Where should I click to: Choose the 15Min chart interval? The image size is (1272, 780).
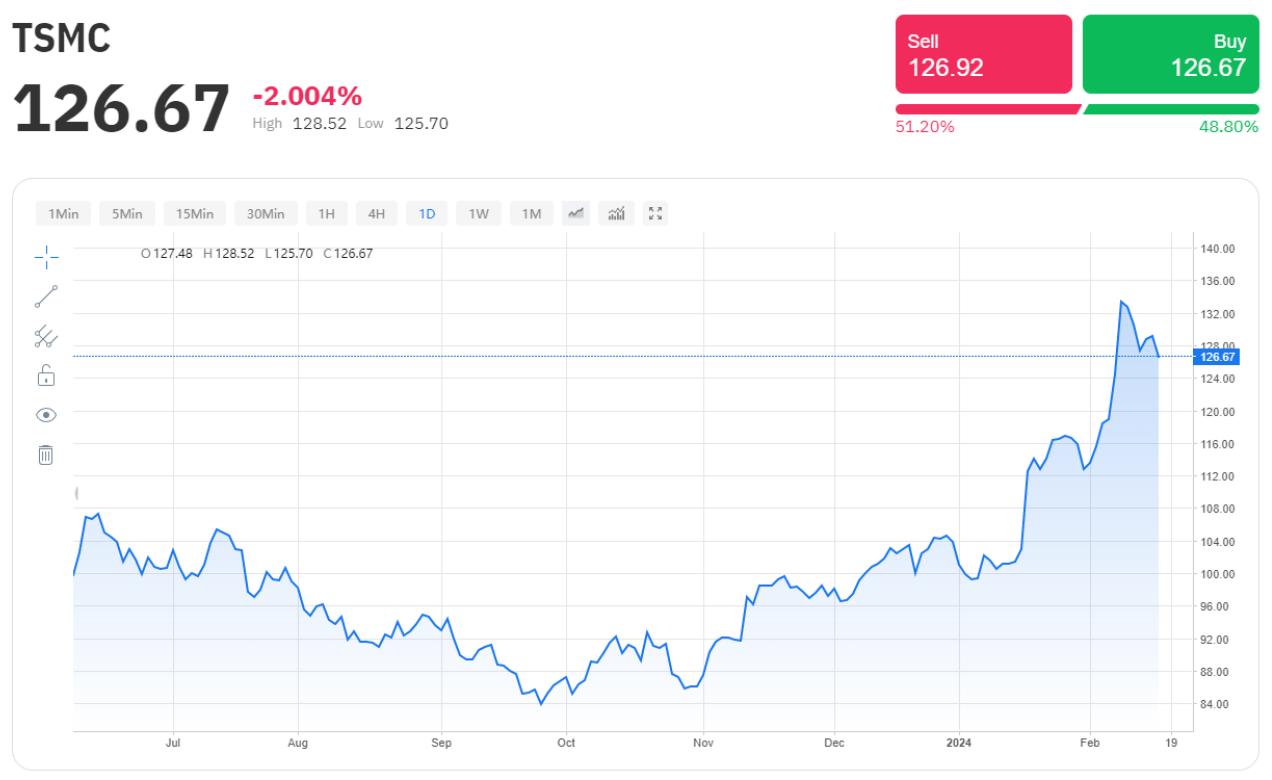195,214
